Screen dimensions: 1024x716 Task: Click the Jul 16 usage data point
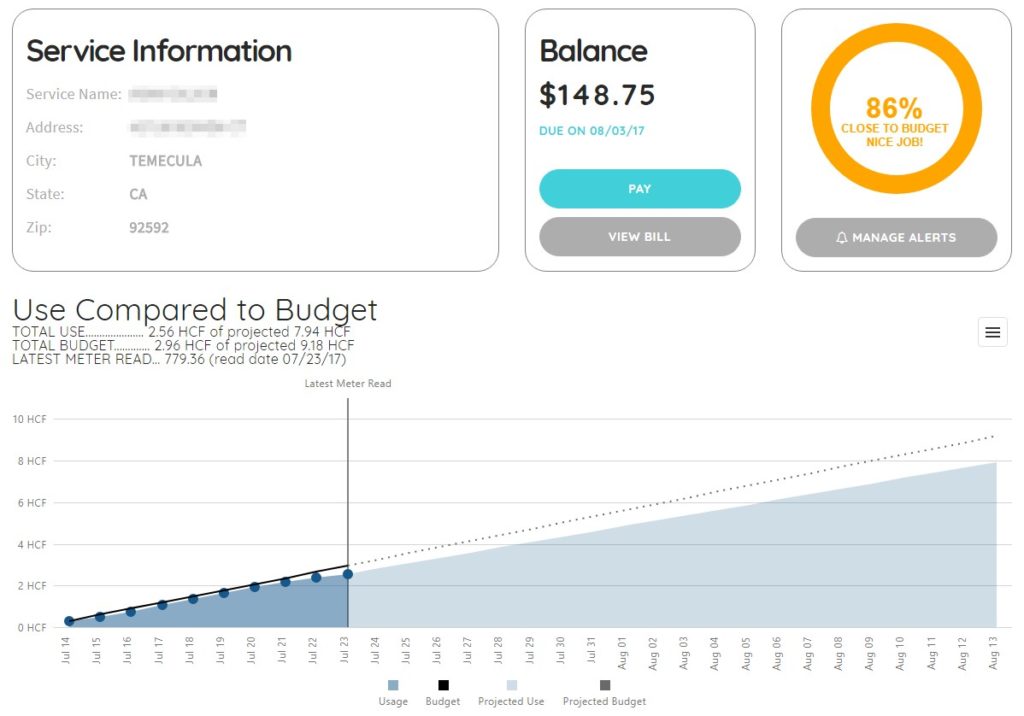click(x=131, y=611)
